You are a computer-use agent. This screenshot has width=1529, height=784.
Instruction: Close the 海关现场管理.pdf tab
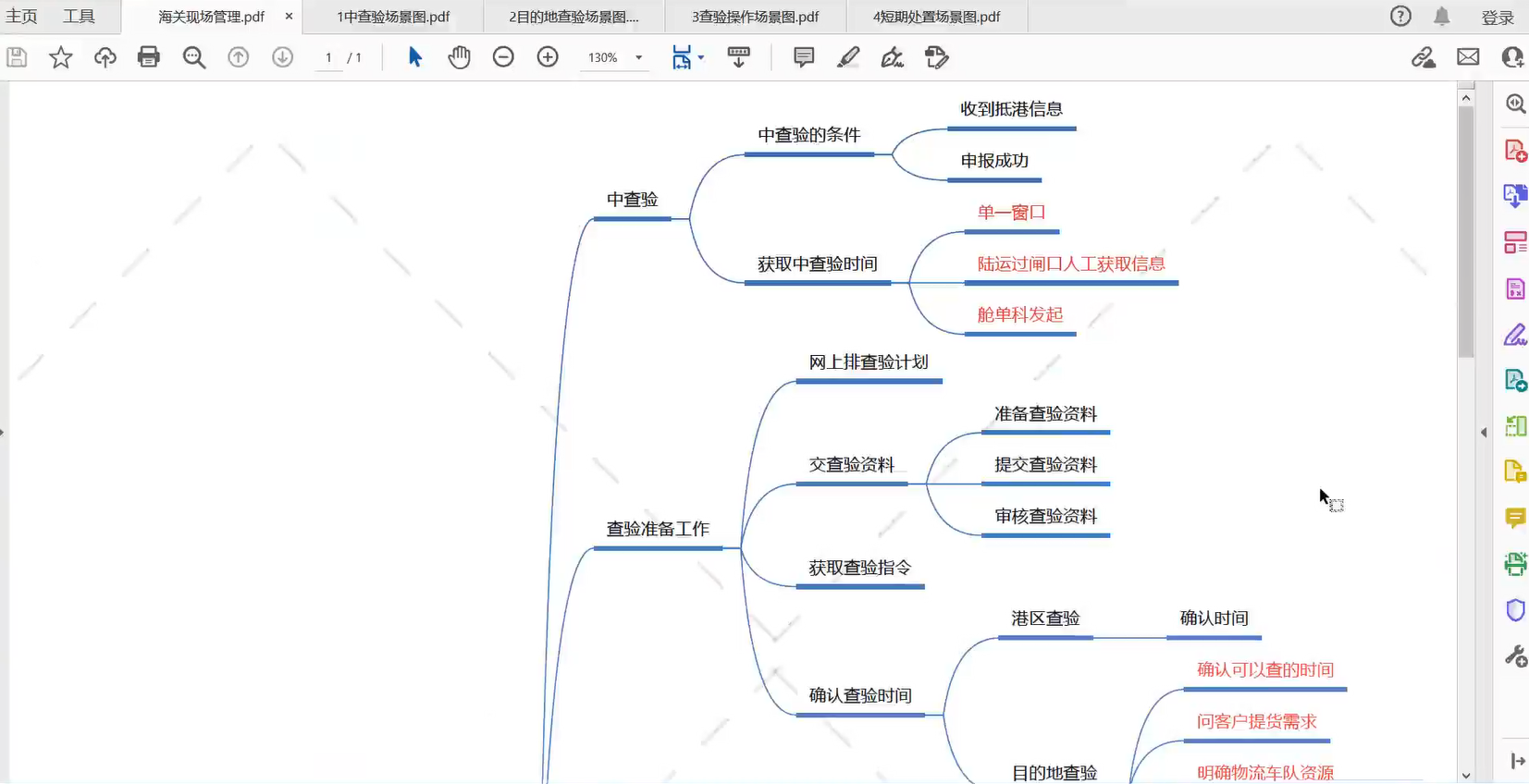coord(289,17)
